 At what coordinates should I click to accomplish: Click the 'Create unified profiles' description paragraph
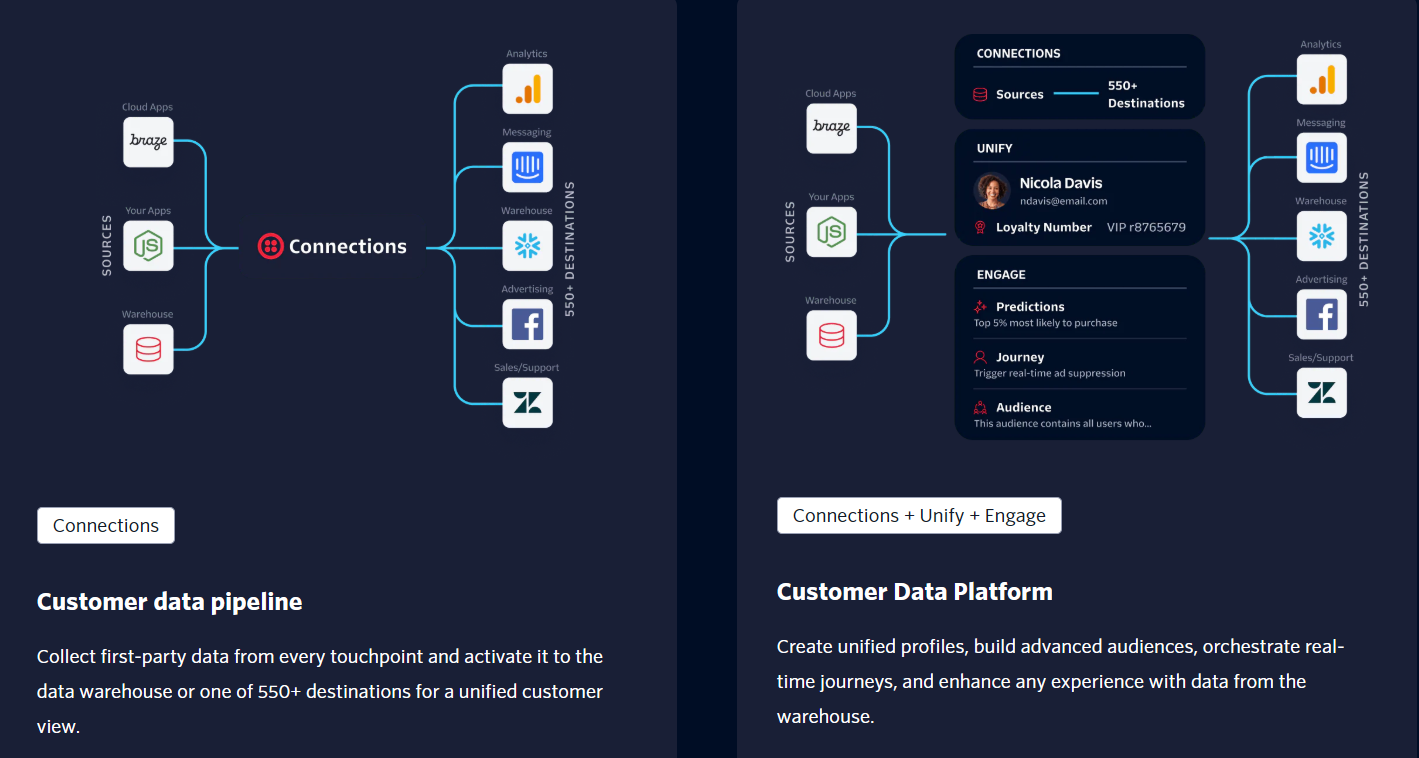click(x=1061, y=682)
